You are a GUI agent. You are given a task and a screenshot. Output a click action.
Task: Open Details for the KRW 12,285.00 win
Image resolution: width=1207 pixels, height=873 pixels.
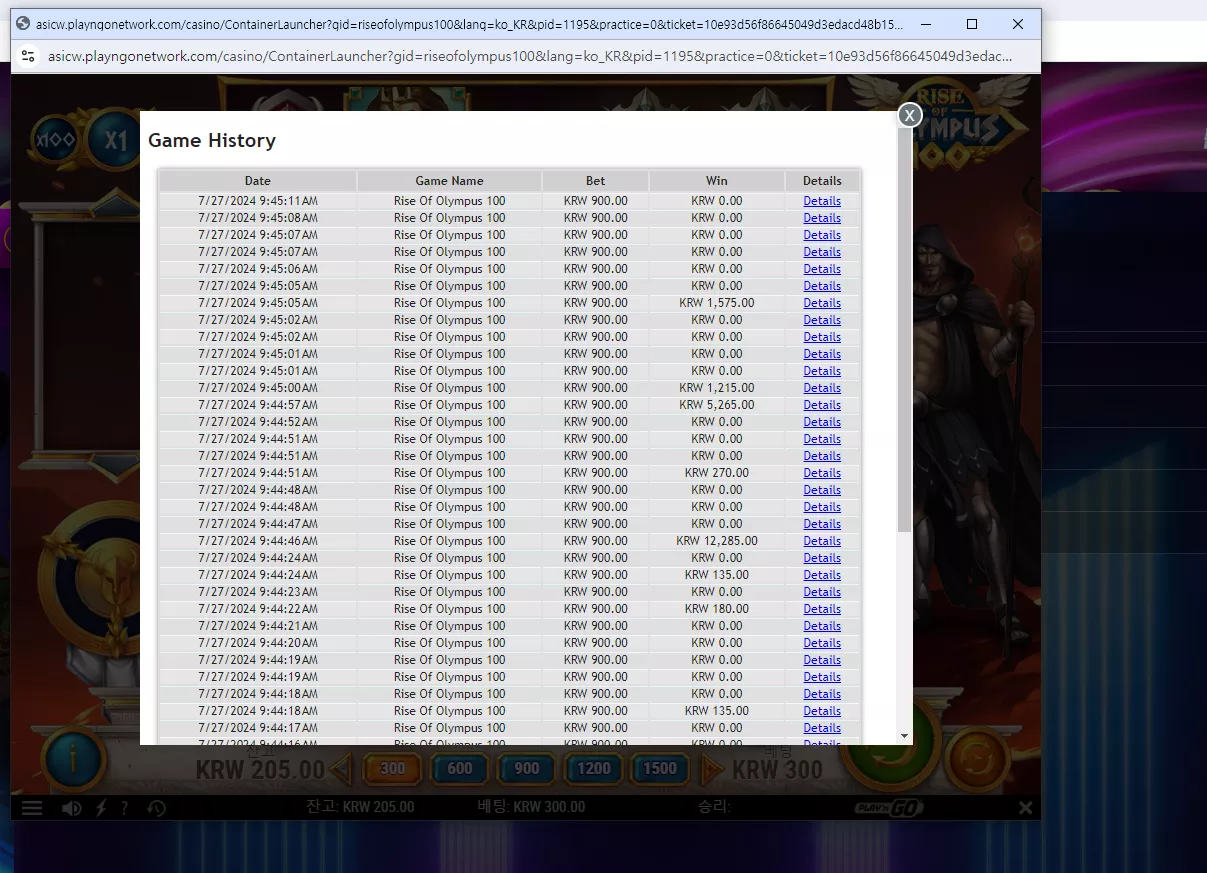click(822, 541)
